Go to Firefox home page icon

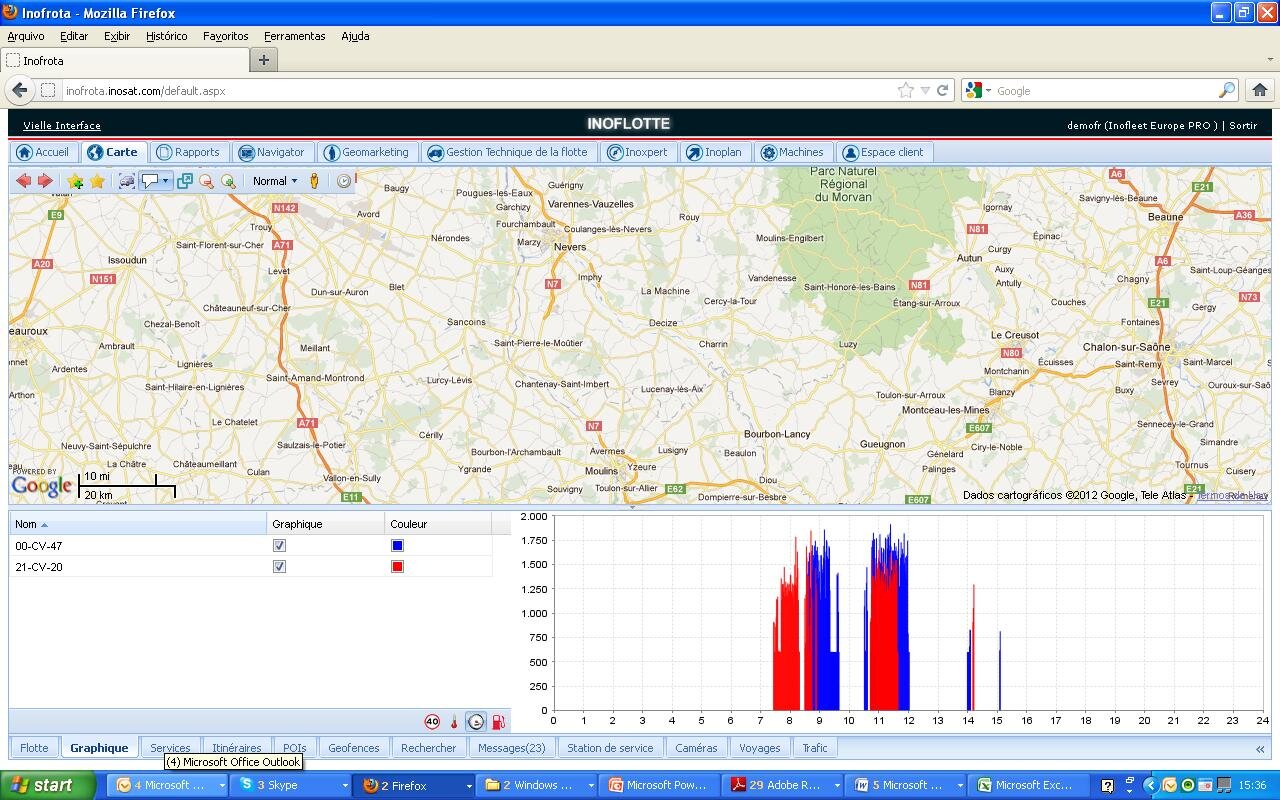click(x=1260, y=90)
